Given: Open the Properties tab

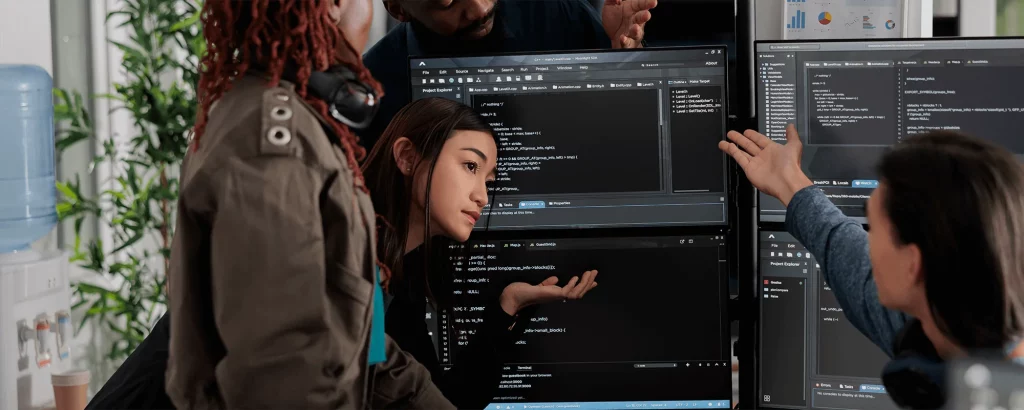Looking at the screenshot, I should [x=560, y=203].
